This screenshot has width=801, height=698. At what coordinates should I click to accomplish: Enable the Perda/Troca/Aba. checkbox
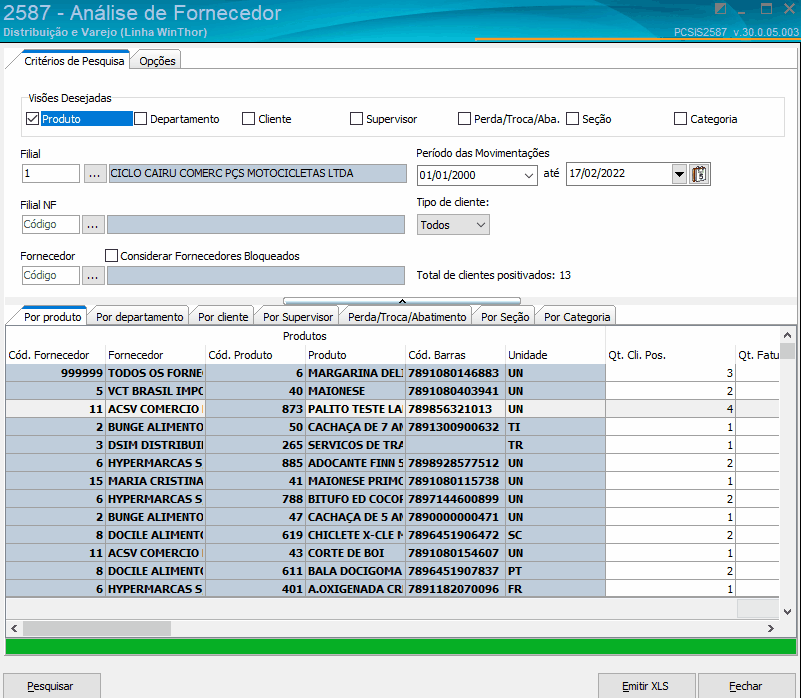click(464, 119)
